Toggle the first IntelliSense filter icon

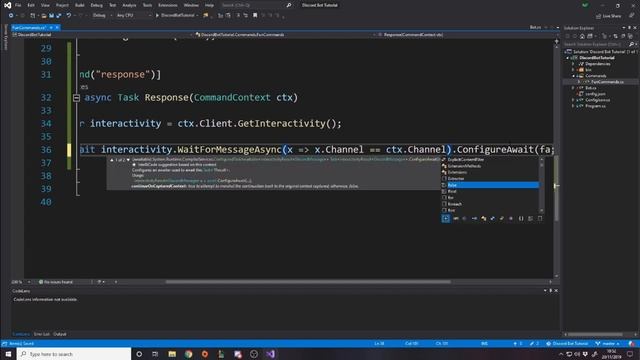tap(446, 219)
